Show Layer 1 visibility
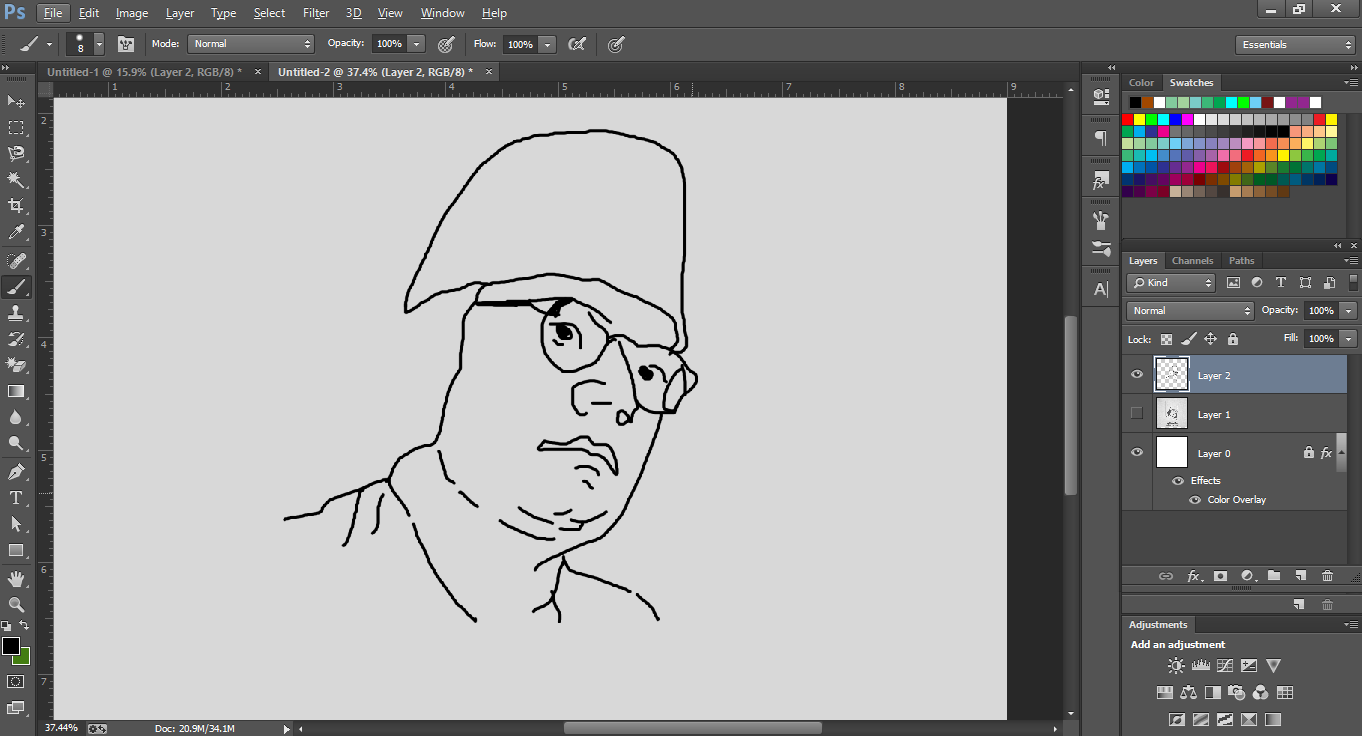Viewport: 1362px width, 736px height. tap(1136, 414)
